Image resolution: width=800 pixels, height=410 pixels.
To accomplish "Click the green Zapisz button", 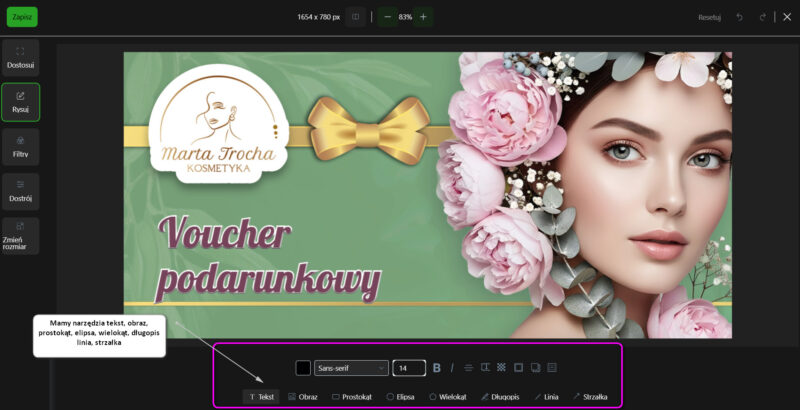I will tap(22, 17).
